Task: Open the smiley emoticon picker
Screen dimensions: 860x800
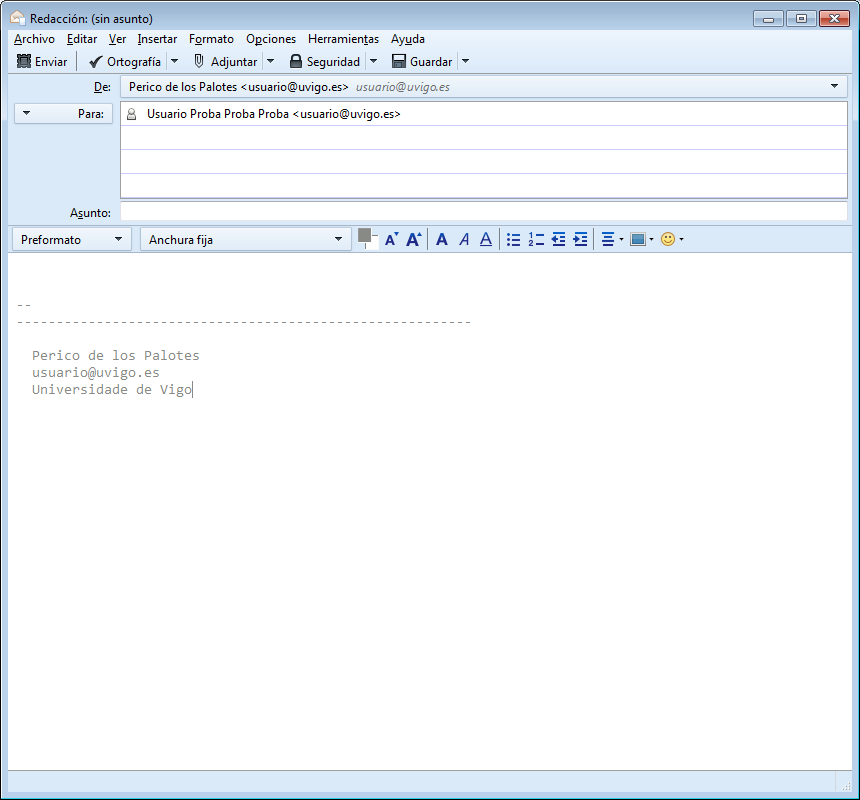Action: (x=668, y=240)
